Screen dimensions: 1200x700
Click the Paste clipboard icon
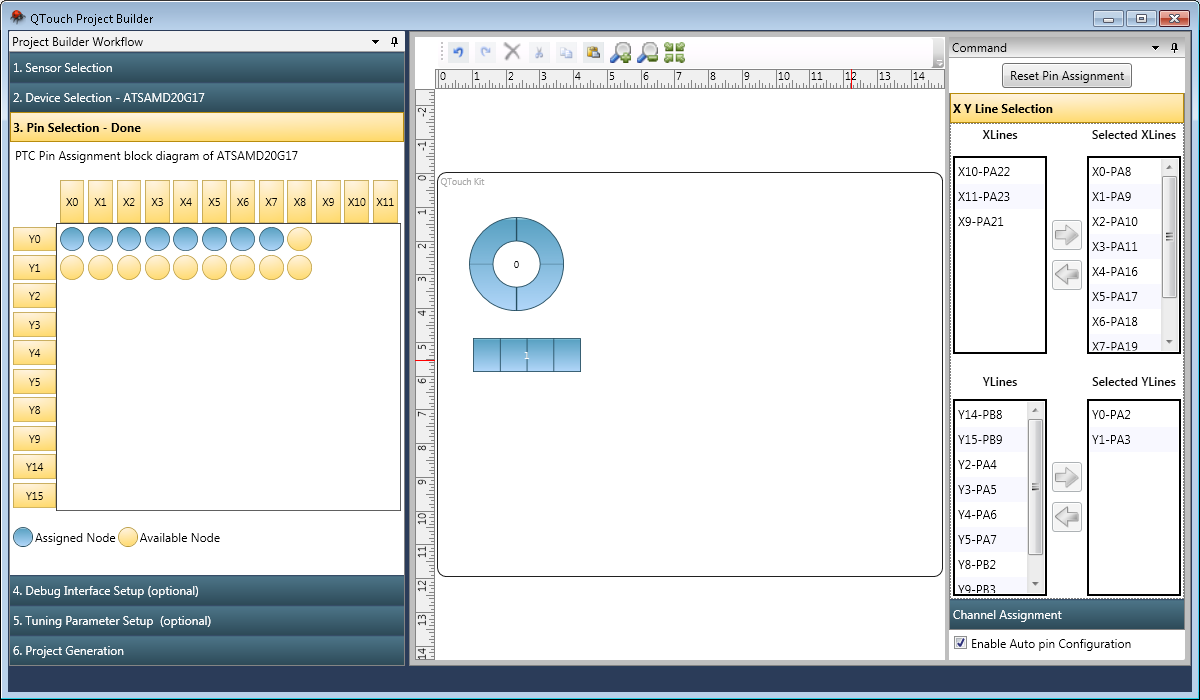[x=593, y=52]
